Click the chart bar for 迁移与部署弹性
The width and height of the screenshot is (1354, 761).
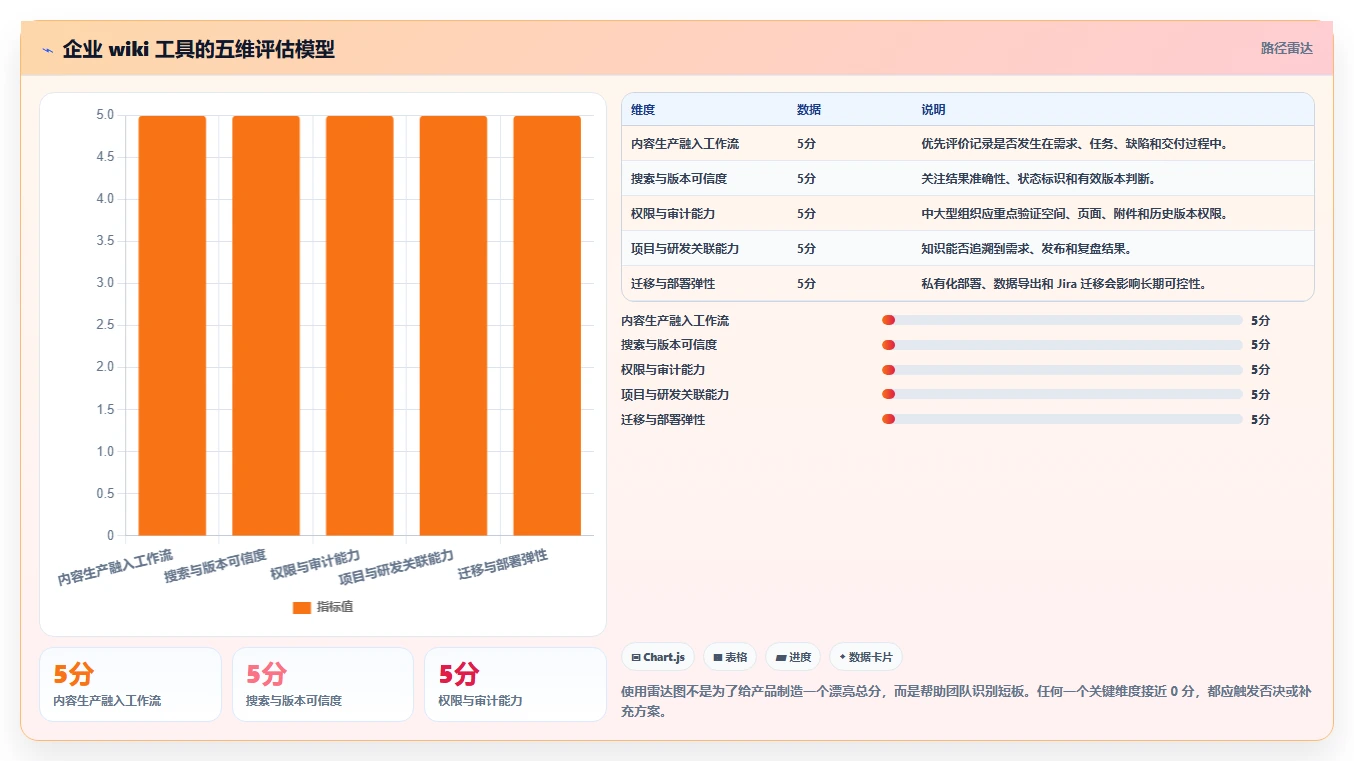(x=547, y=325)
